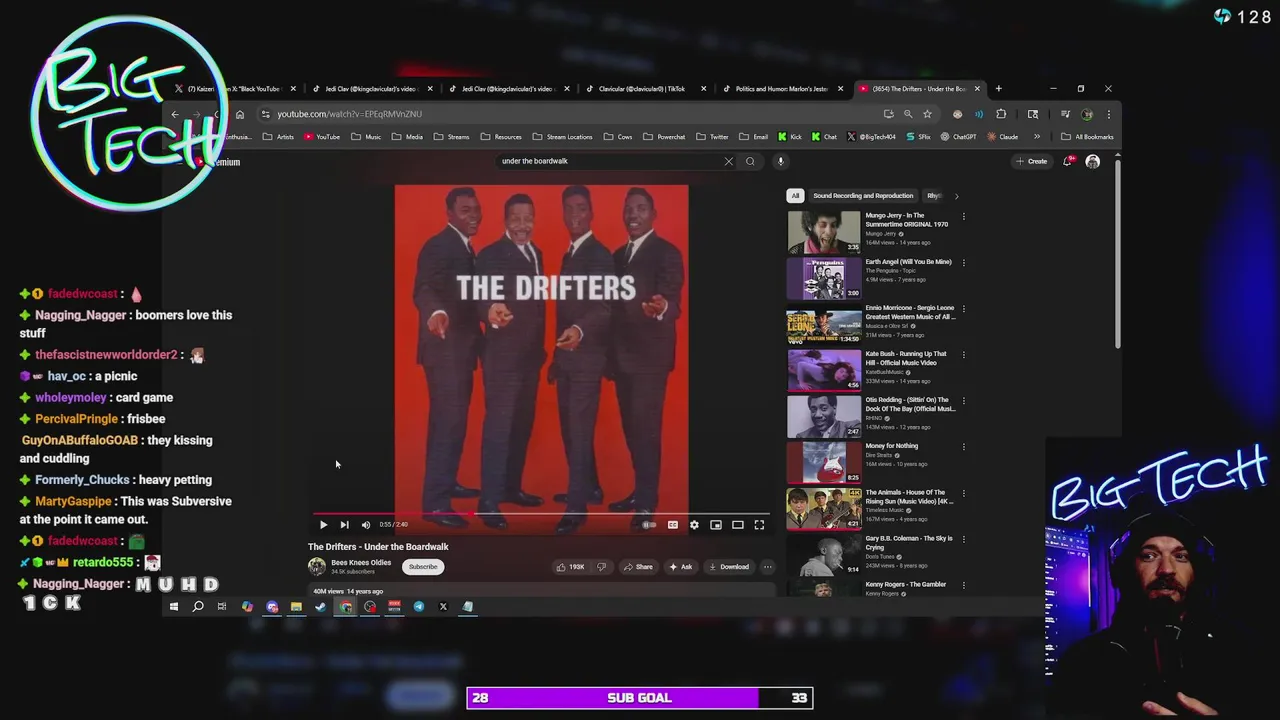Viewport: 1280px width, 720px height.
Task: Click the YouTube search magnifier button
Action: point(750,161)
